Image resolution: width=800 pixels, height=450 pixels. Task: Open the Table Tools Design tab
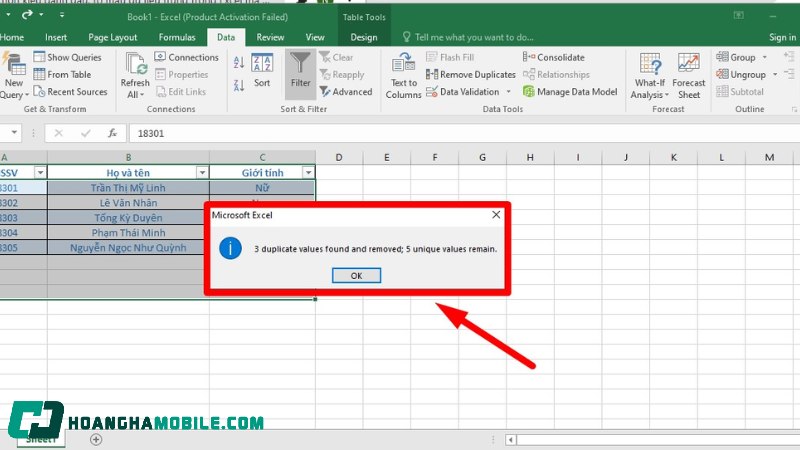click(x=364, y=37)
